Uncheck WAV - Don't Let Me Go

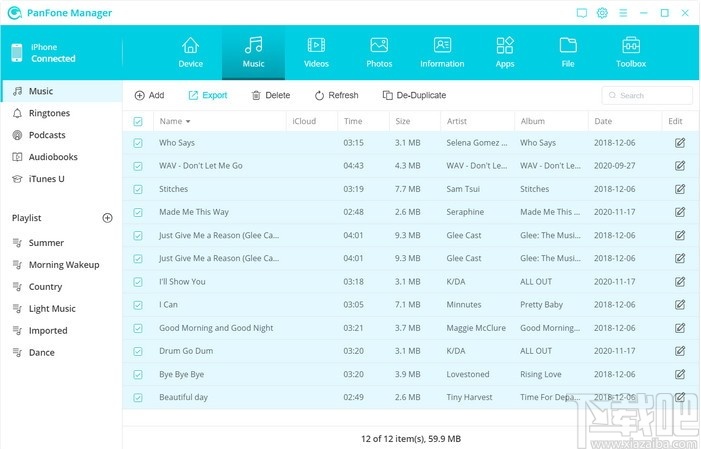pos(138,166)
